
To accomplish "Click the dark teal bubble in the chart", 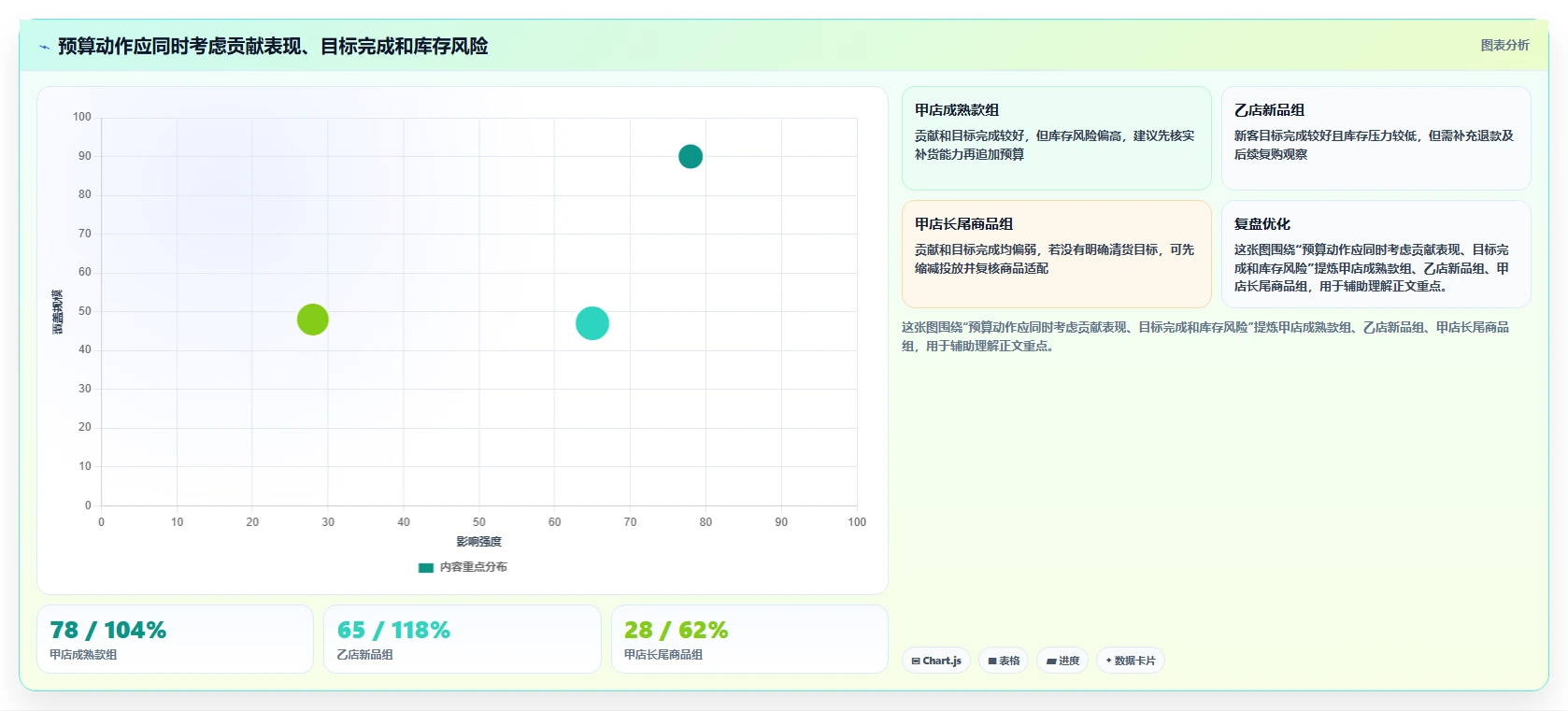I will point(691,156).
